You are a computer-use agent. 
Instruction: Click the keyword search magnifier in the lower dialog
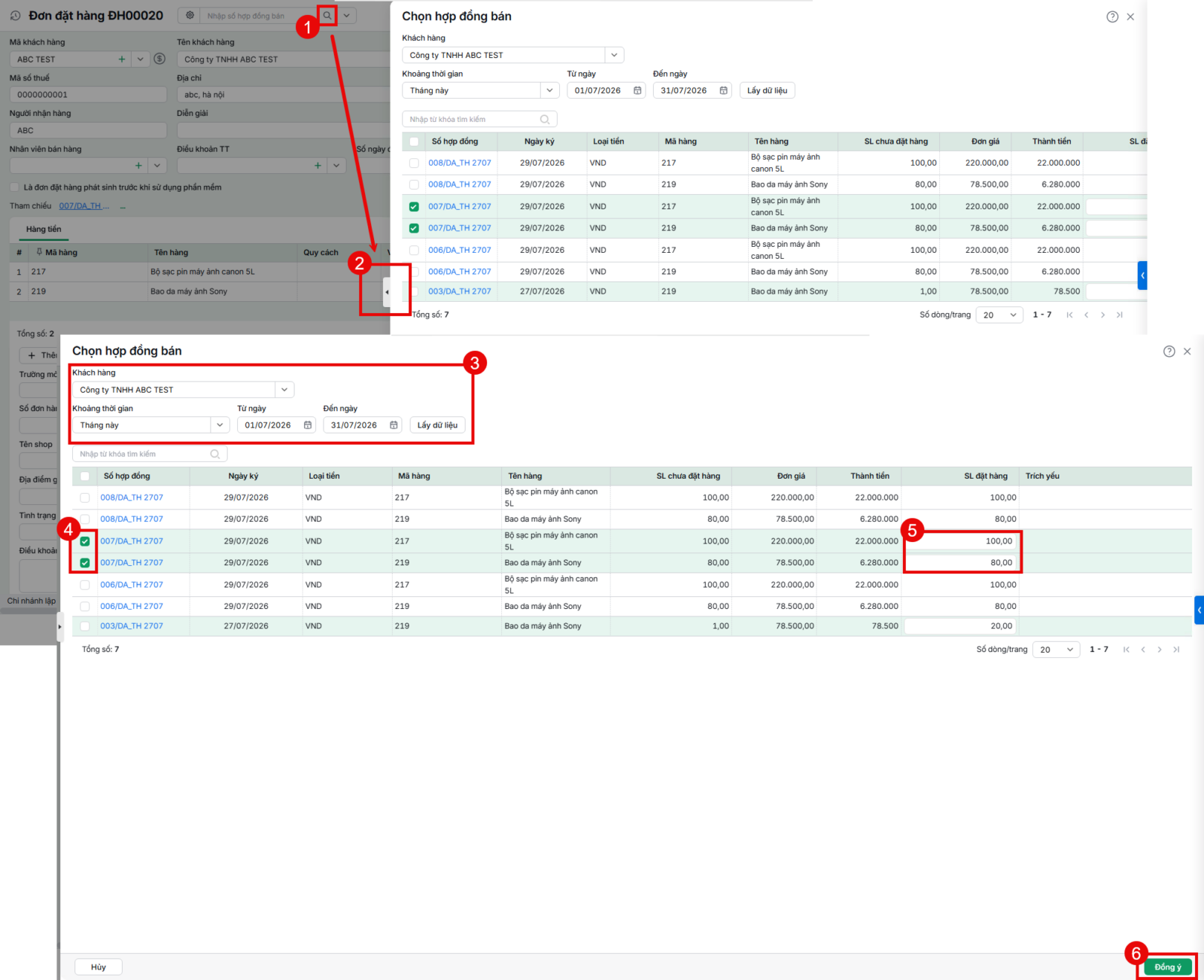(x=215, y=454)
